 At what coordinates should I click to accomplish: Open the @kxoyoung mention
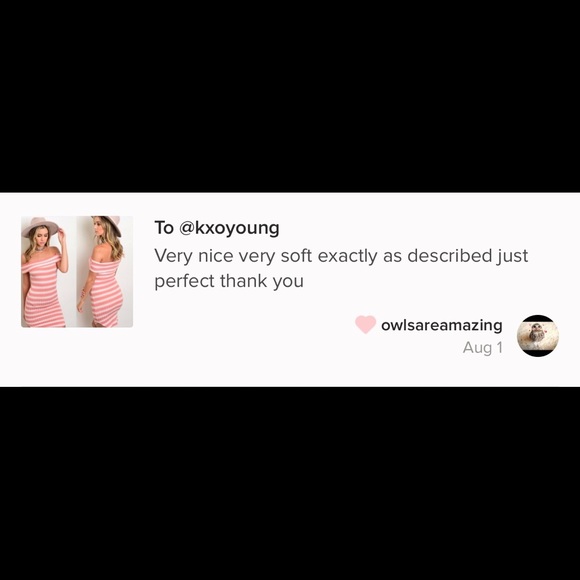229,228
